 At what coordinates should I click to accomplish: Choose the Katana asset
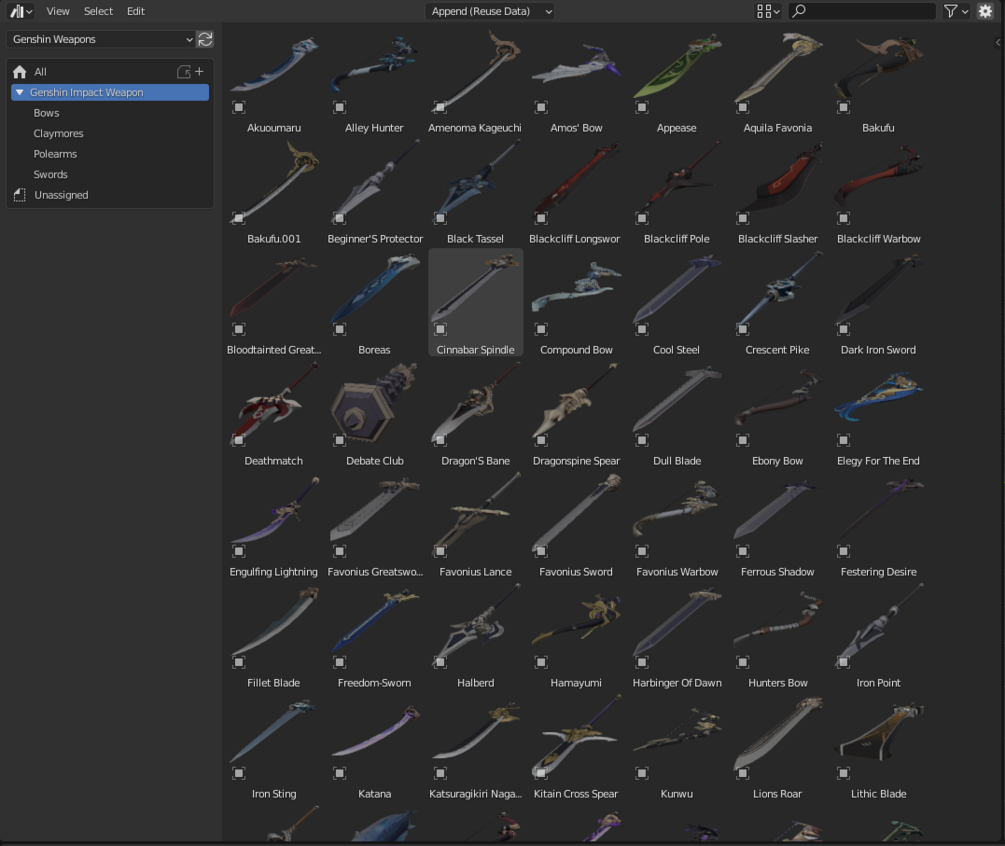click(x=374, y=748)
